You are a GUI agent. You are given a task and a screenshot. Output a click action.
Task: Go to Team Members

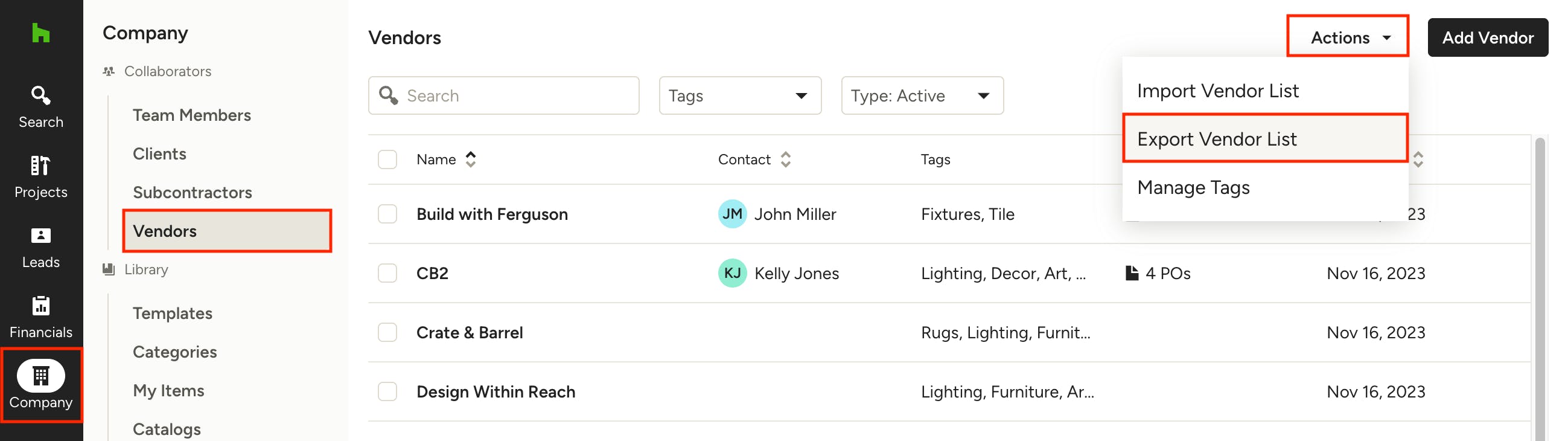click(x=192, y=115)
